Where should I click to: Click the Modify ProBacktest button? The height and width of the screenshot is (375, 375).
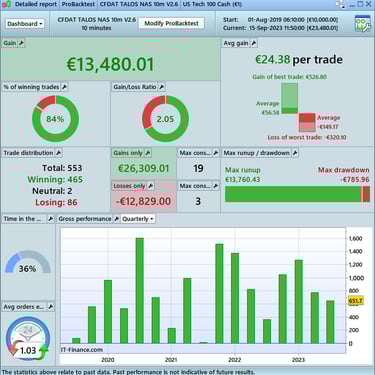point(171,23)
